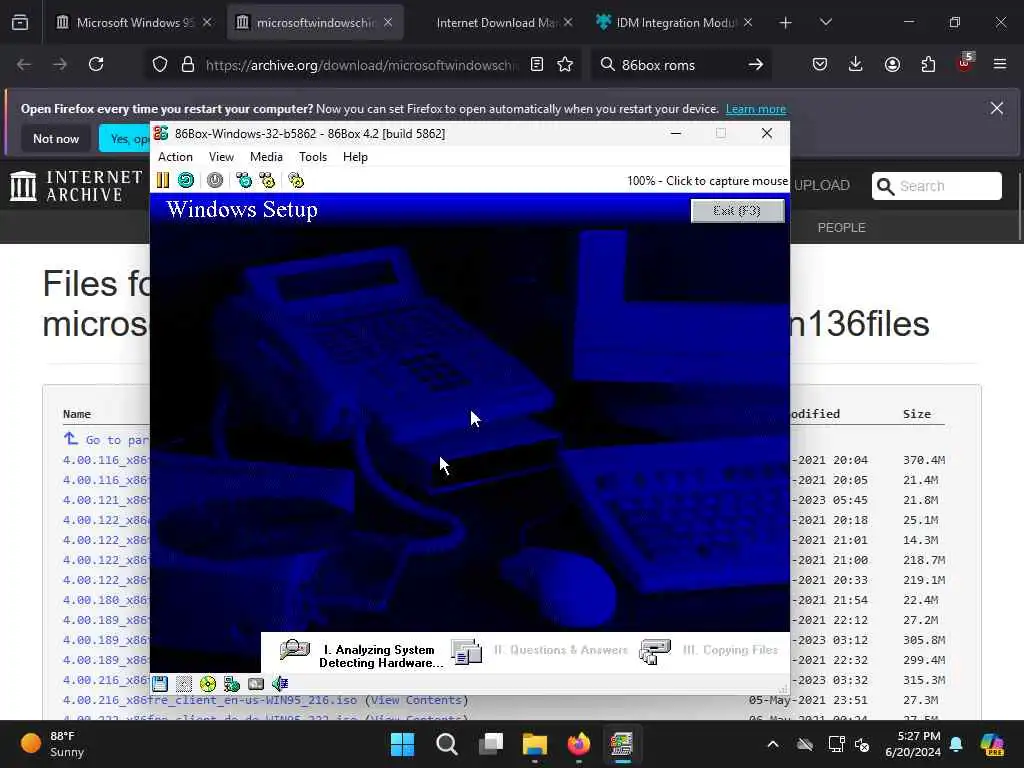Click sound speaker status icon

click(280, 684)
